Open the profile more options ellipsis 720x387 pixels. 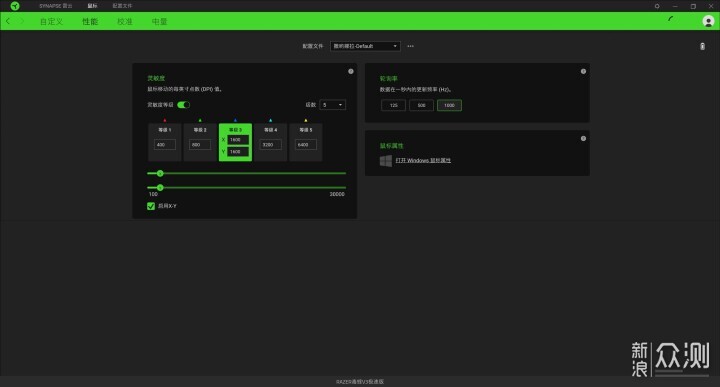tap(411, 46)
